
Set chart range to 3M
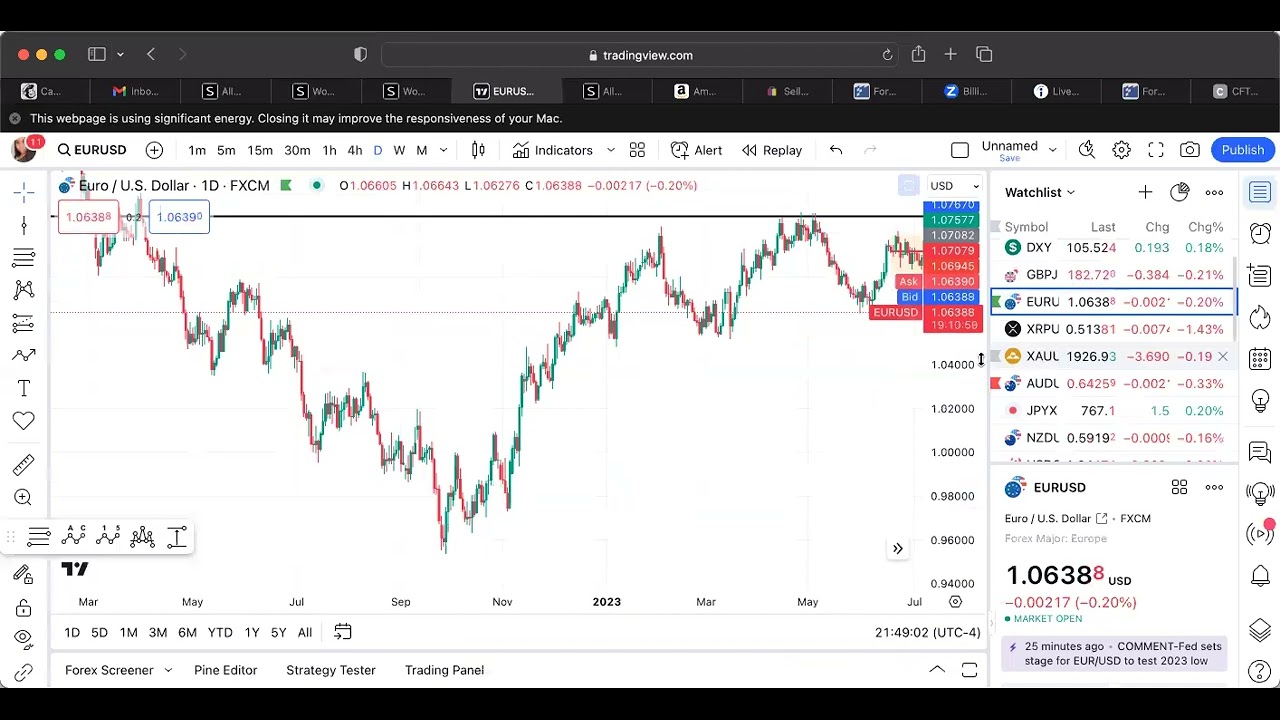tap(158, 632)
